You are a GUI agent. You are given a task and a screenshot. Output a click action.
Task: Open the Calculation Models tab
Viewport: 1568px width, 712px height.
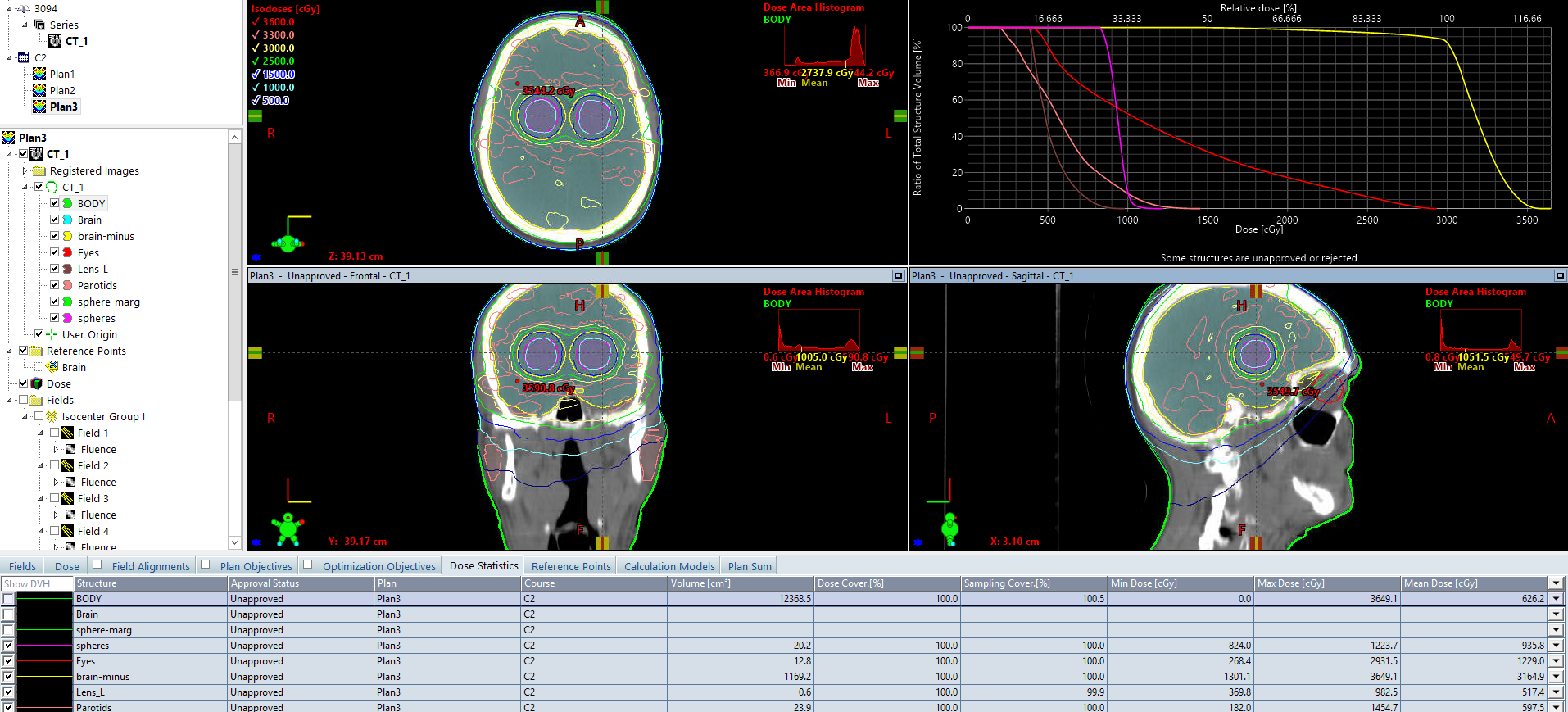tap(669, 566)
